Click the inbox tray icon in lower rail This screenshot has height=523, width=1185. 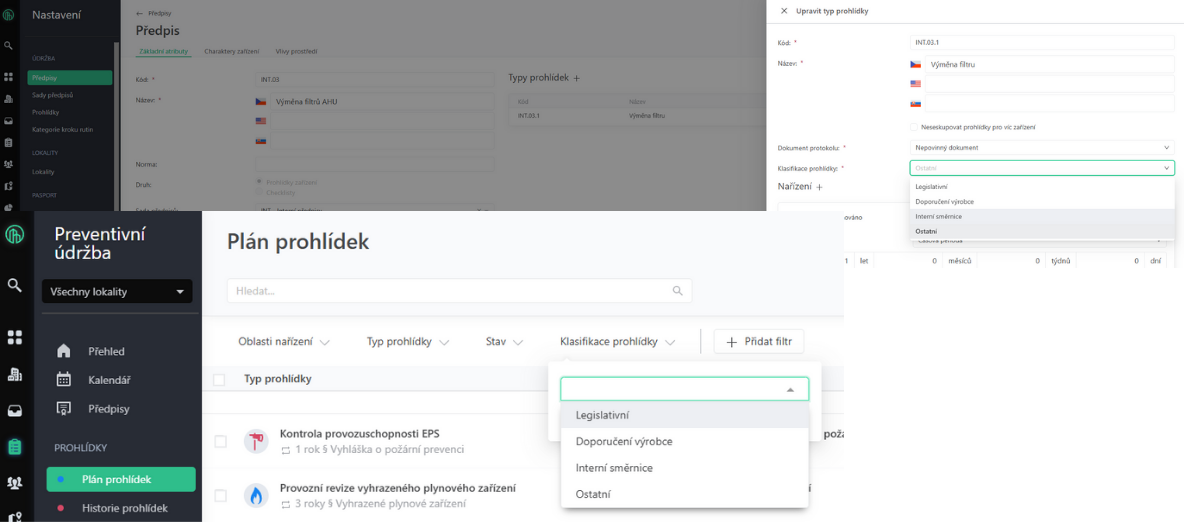click(14, 410)
